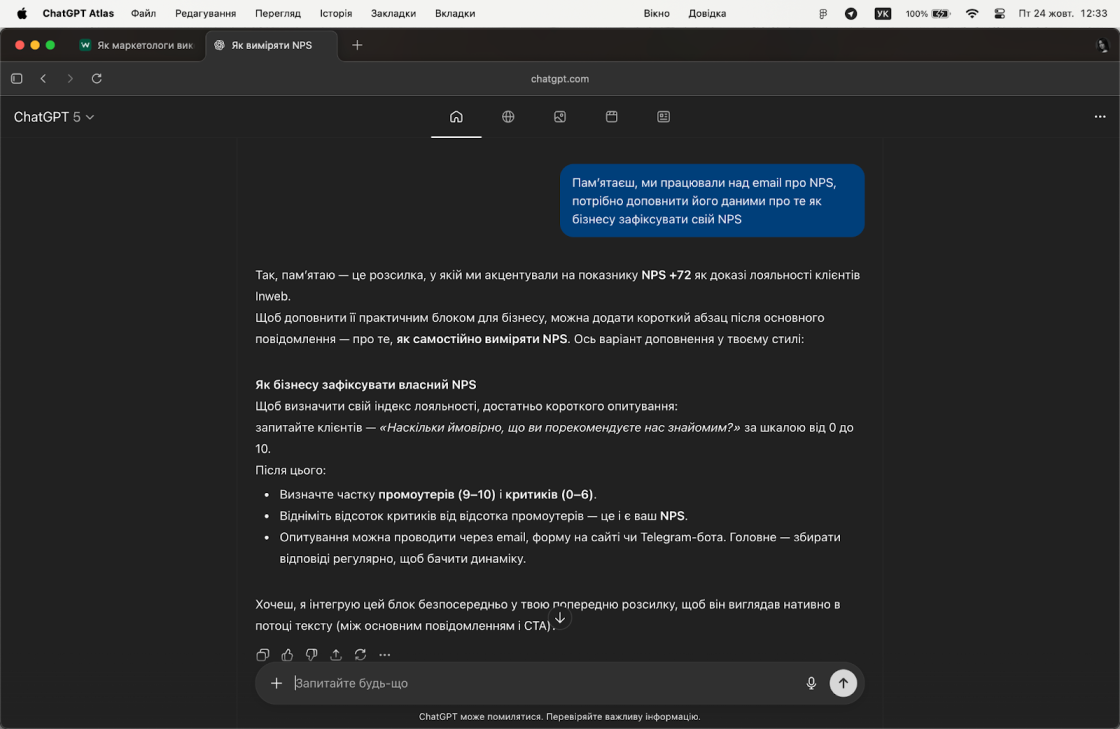Toggle the browser sidebar panel

pos(17,78)
